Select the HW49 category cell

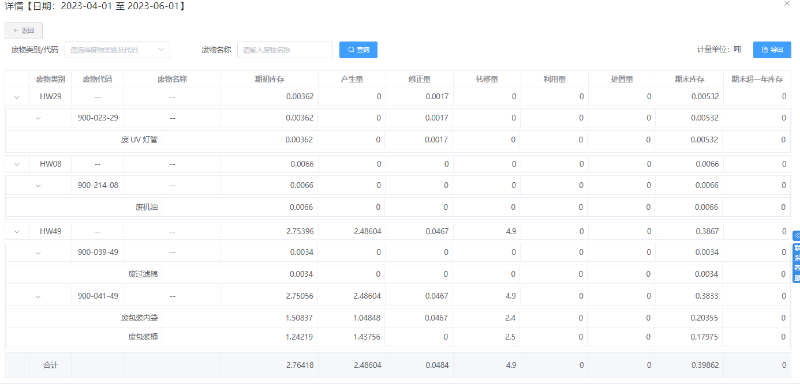tap(51, 231)
